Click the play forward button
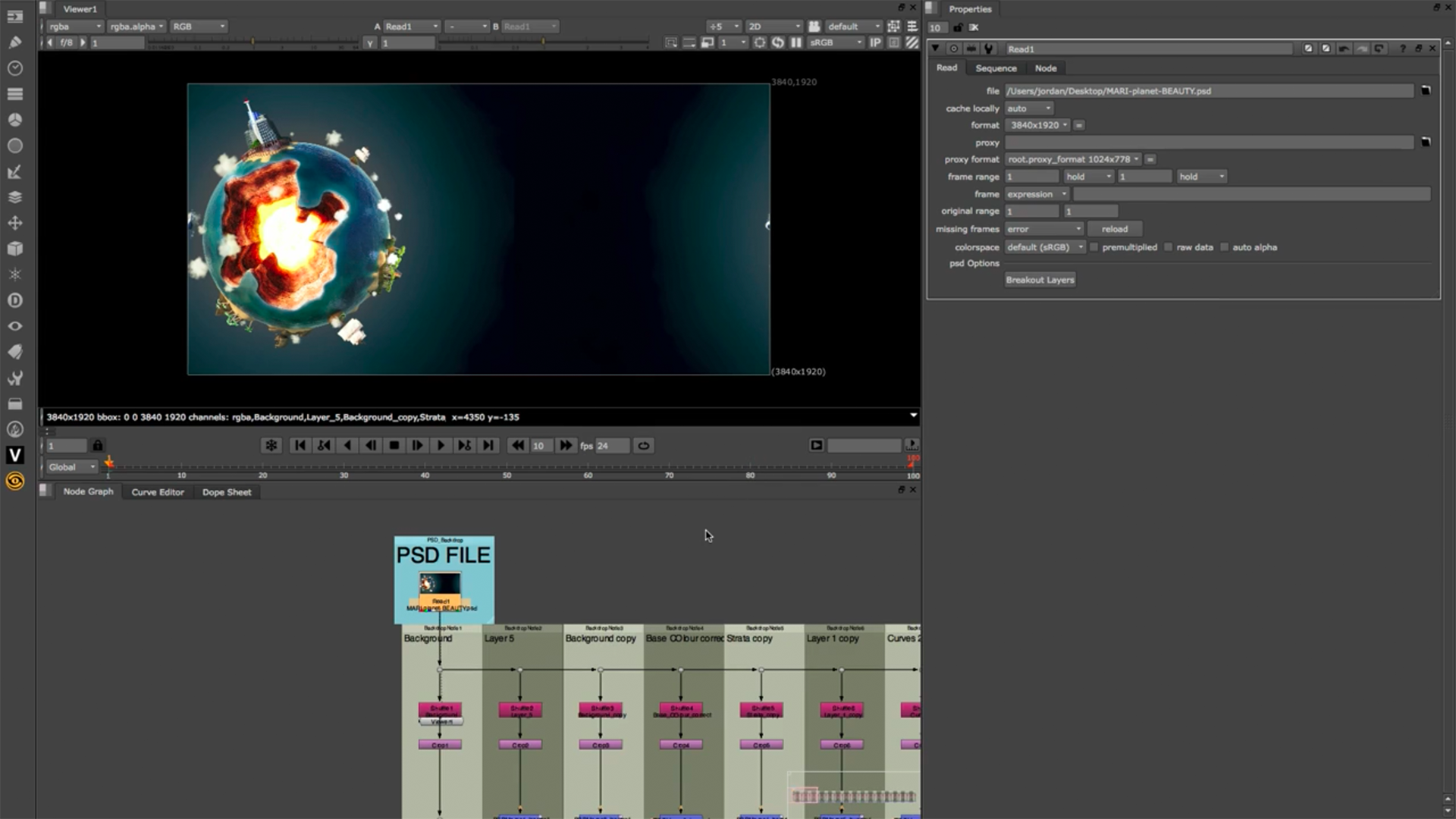Image resolution: width=1456 pixels, height=819 pixels. pos(441,446)
